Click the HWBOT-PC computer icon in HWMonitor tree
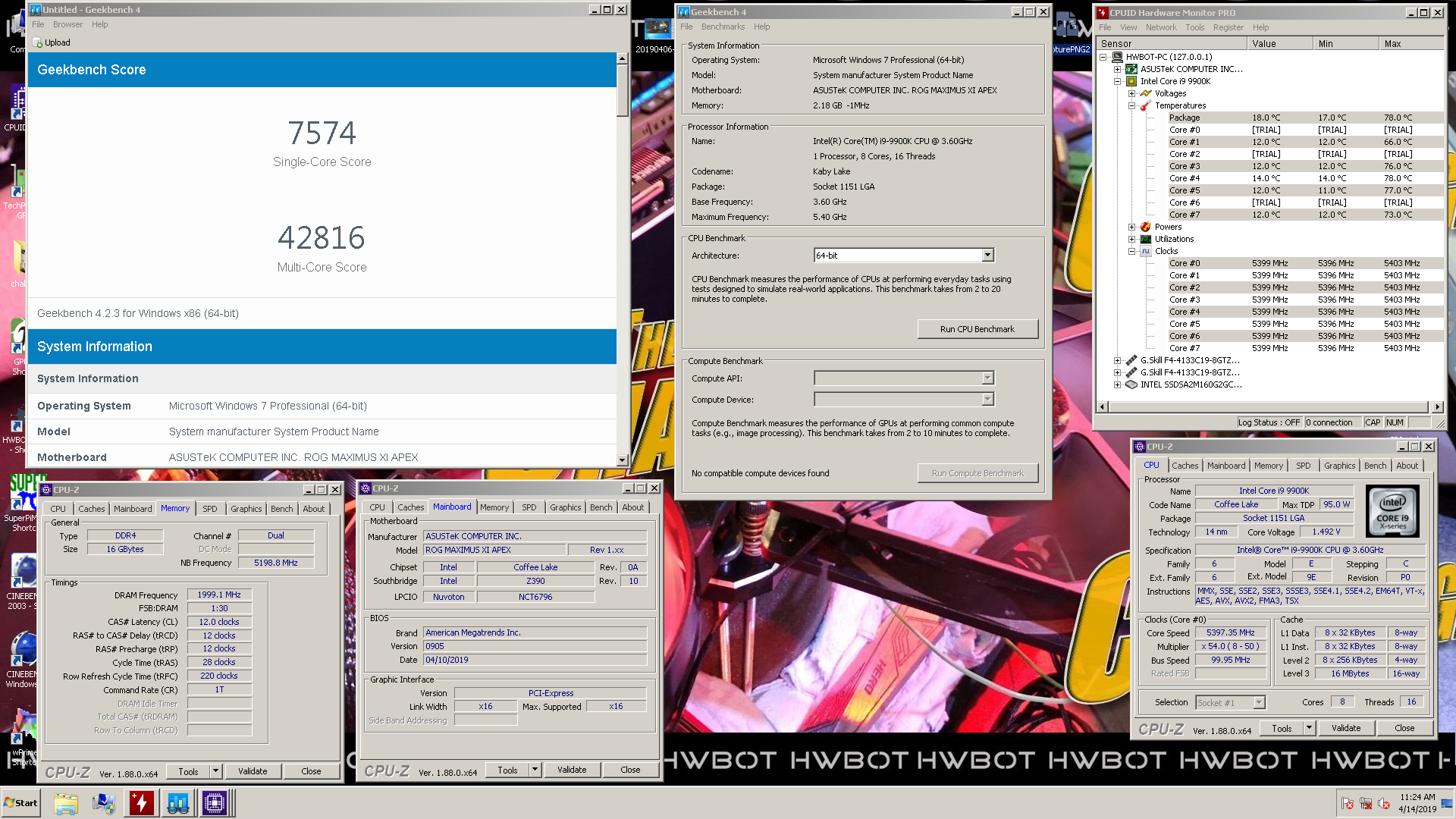This screenshot has height=819, width=1456. [1118, 57]
